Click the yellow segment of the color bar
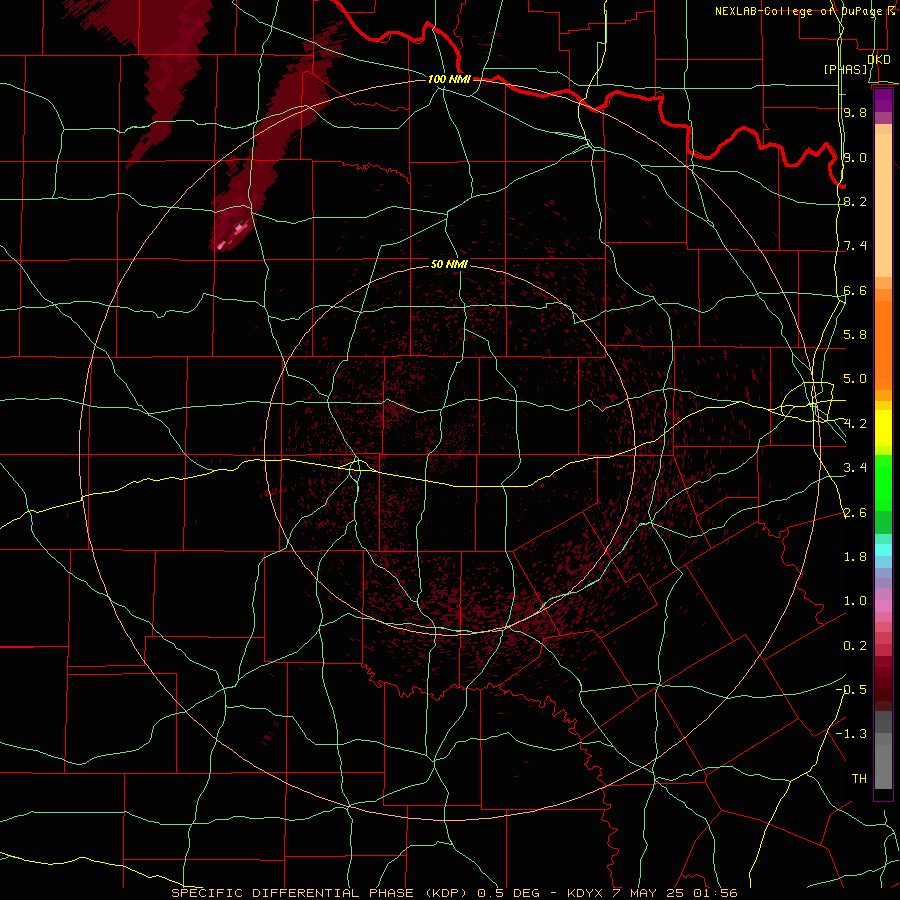 883,428
